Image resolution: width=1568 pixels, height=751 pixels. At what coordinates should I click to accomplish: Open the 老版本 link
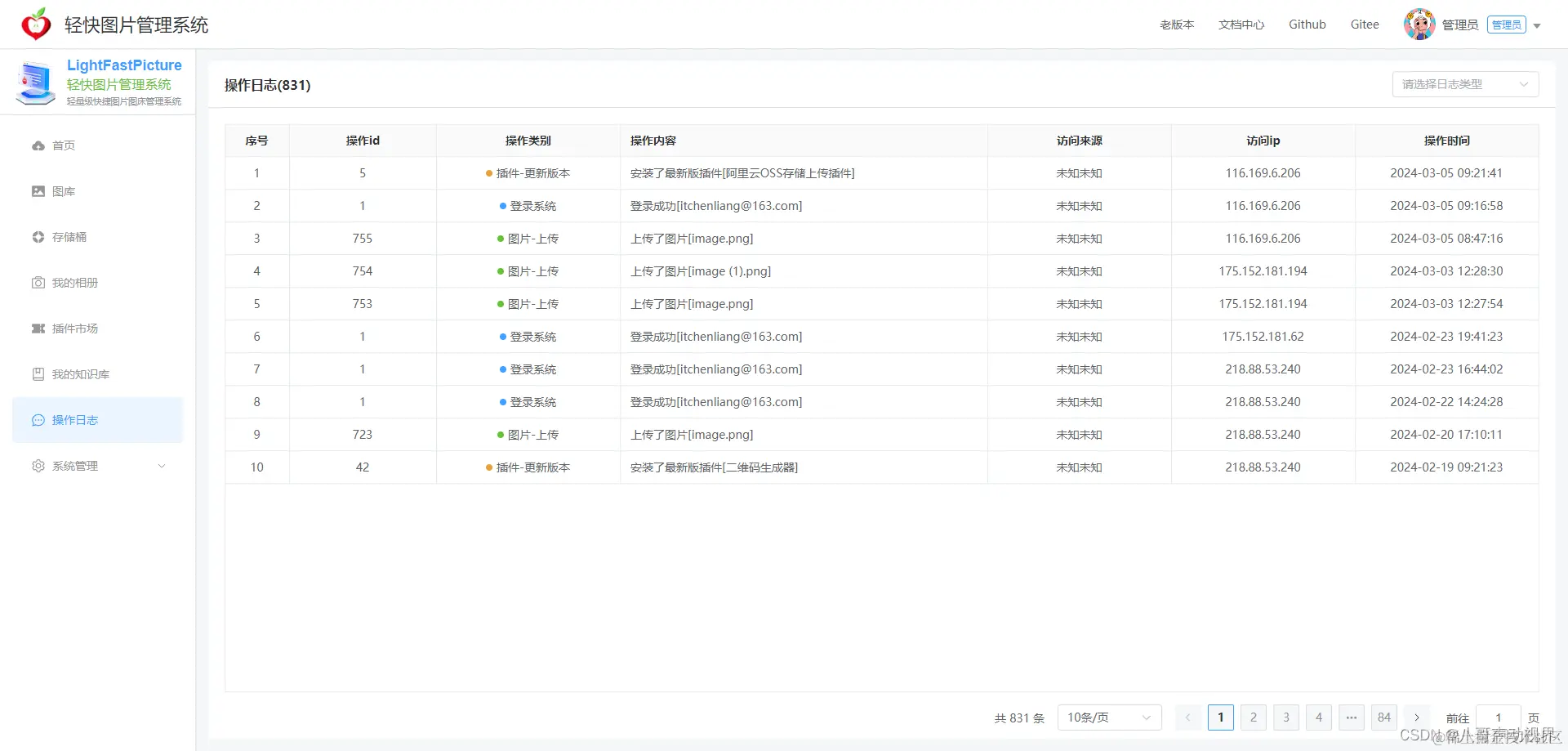(x=1177, y=25)
